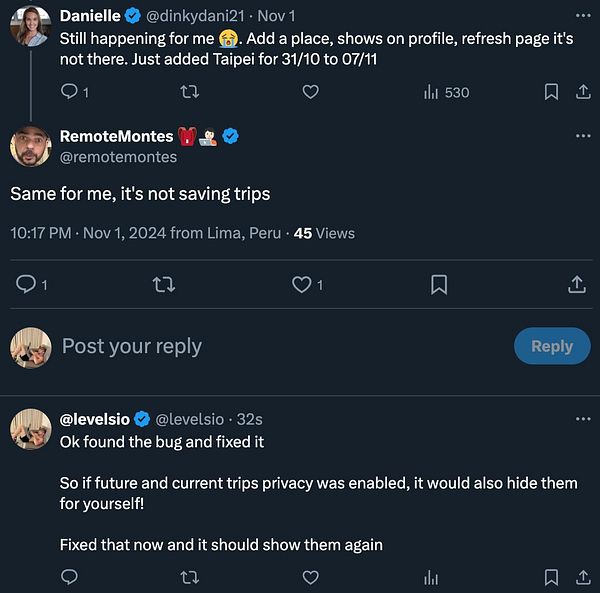Open the @remotemontes profile handle
Screen dimensions: 600x593
(x=118, y=156)
